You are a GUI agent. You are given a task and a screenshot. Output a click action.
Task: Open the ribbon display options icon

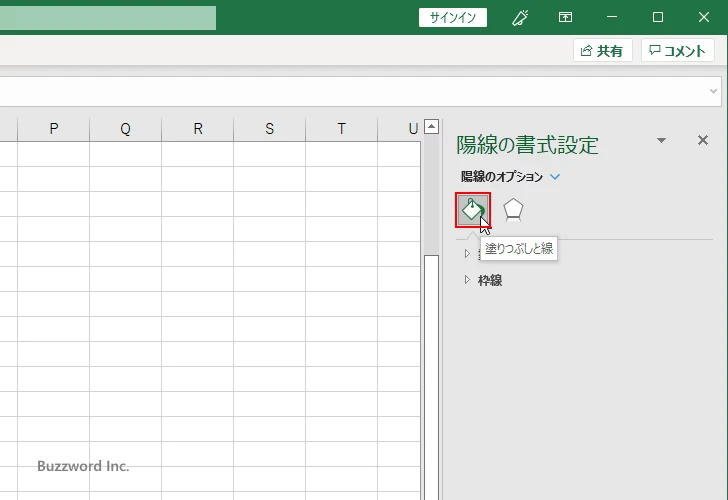point(565,18)
